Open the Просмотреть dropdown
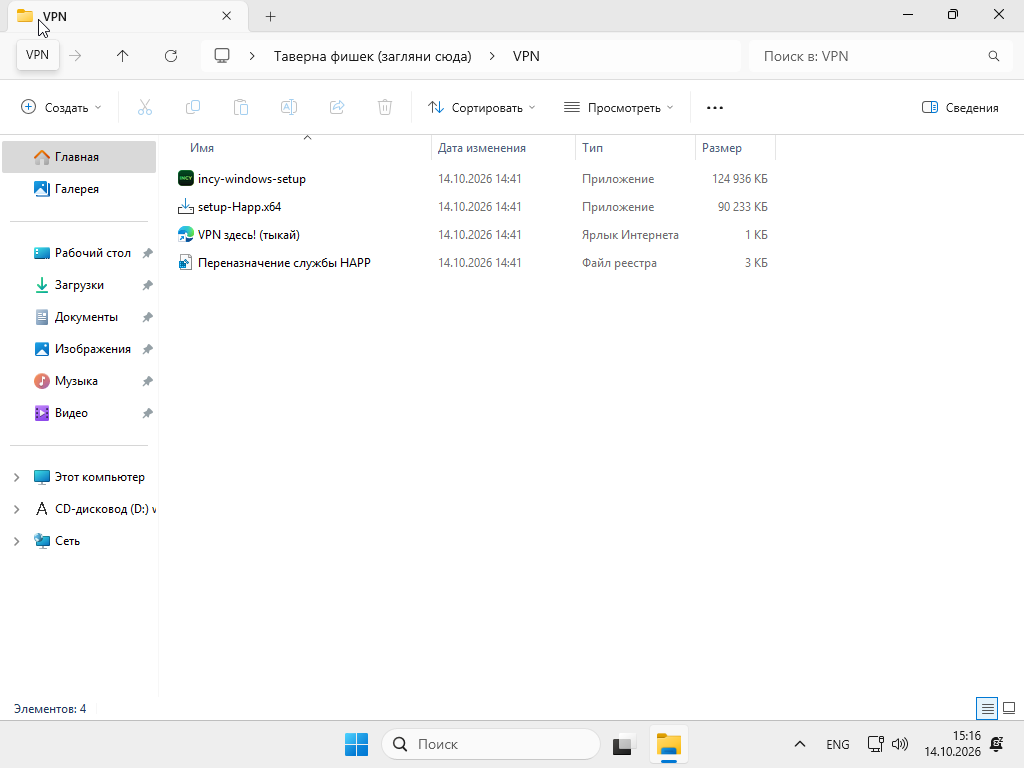 click(618, 108)
